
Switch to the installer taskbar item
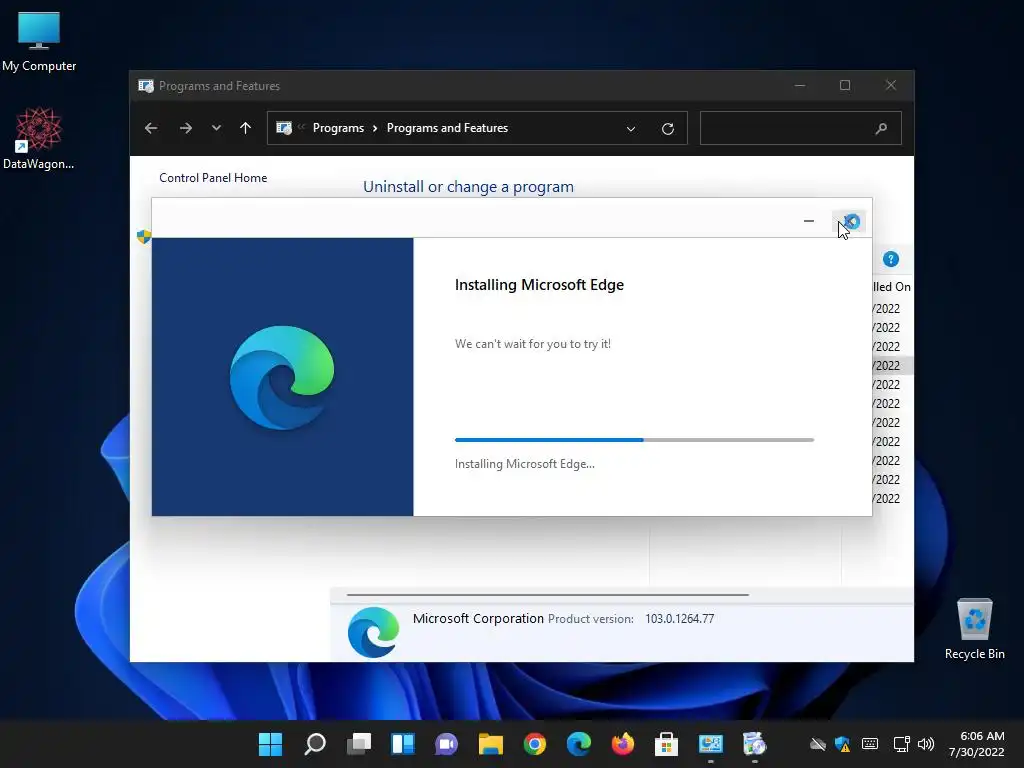[754, 744]
